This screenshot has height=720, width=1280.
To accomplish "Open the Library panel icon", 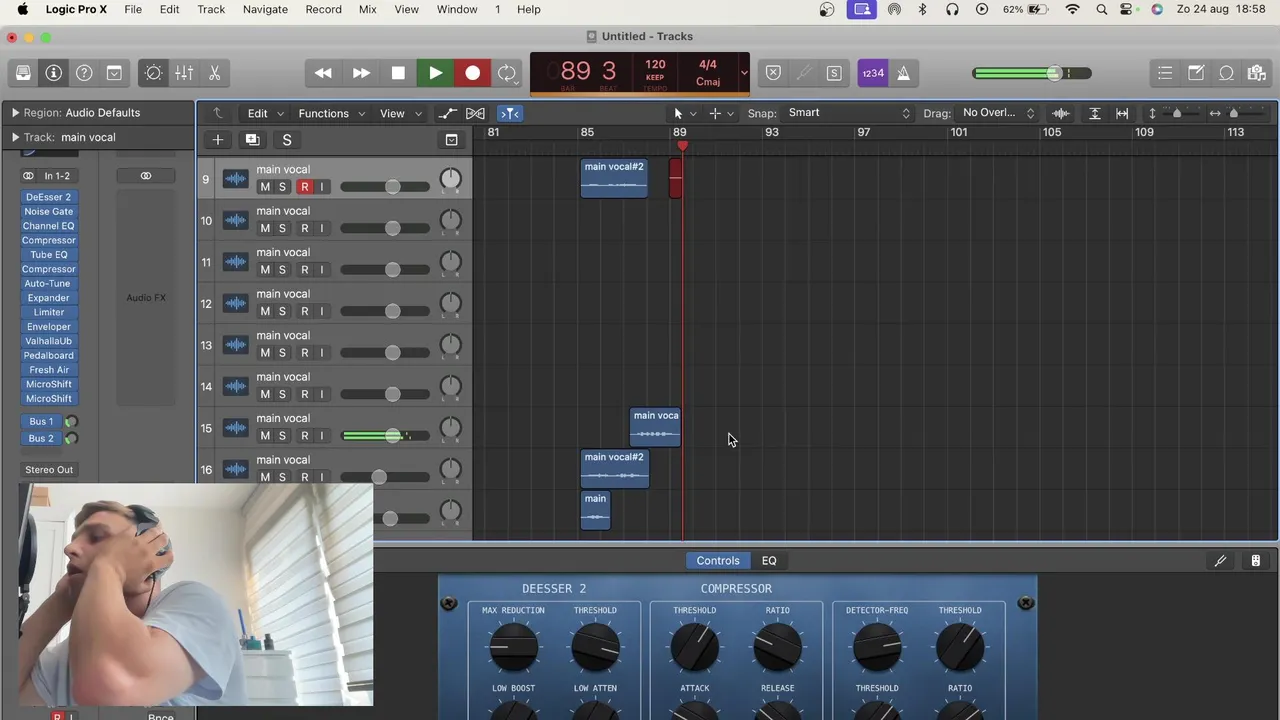I will coord(23,73).
